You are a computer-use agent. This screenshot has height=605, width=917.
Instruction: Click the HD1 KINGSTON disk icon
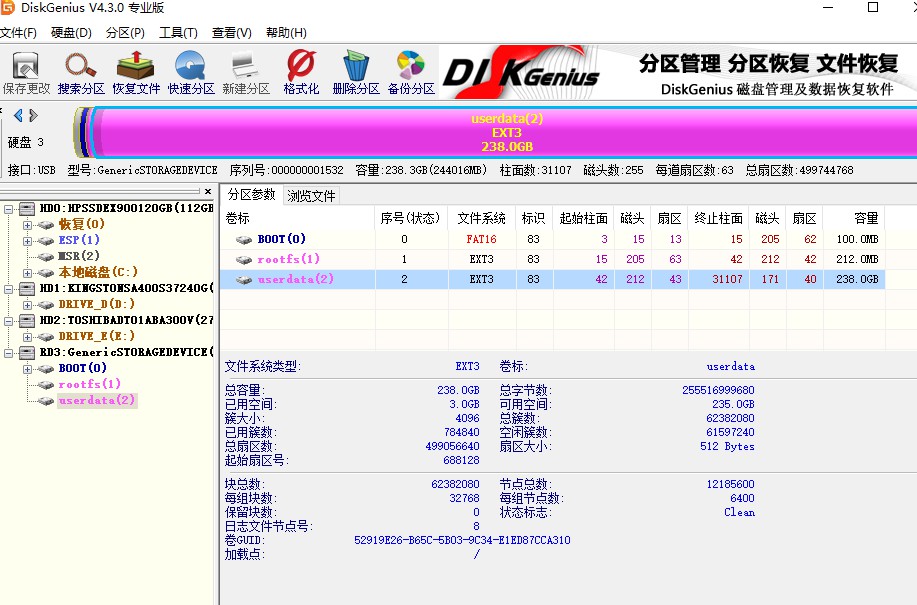pos(27,288)
